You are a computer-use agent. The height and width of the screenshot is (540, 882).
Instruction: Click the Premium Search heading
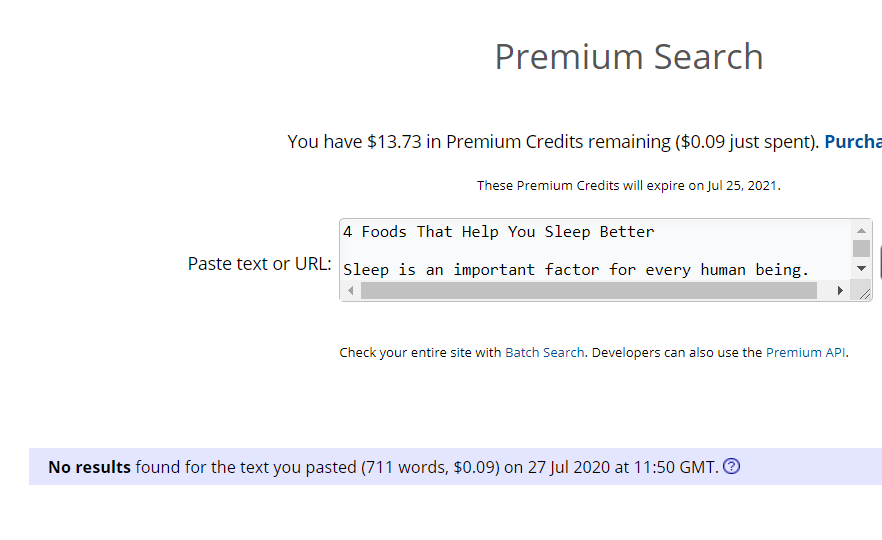tap(629, 56)
